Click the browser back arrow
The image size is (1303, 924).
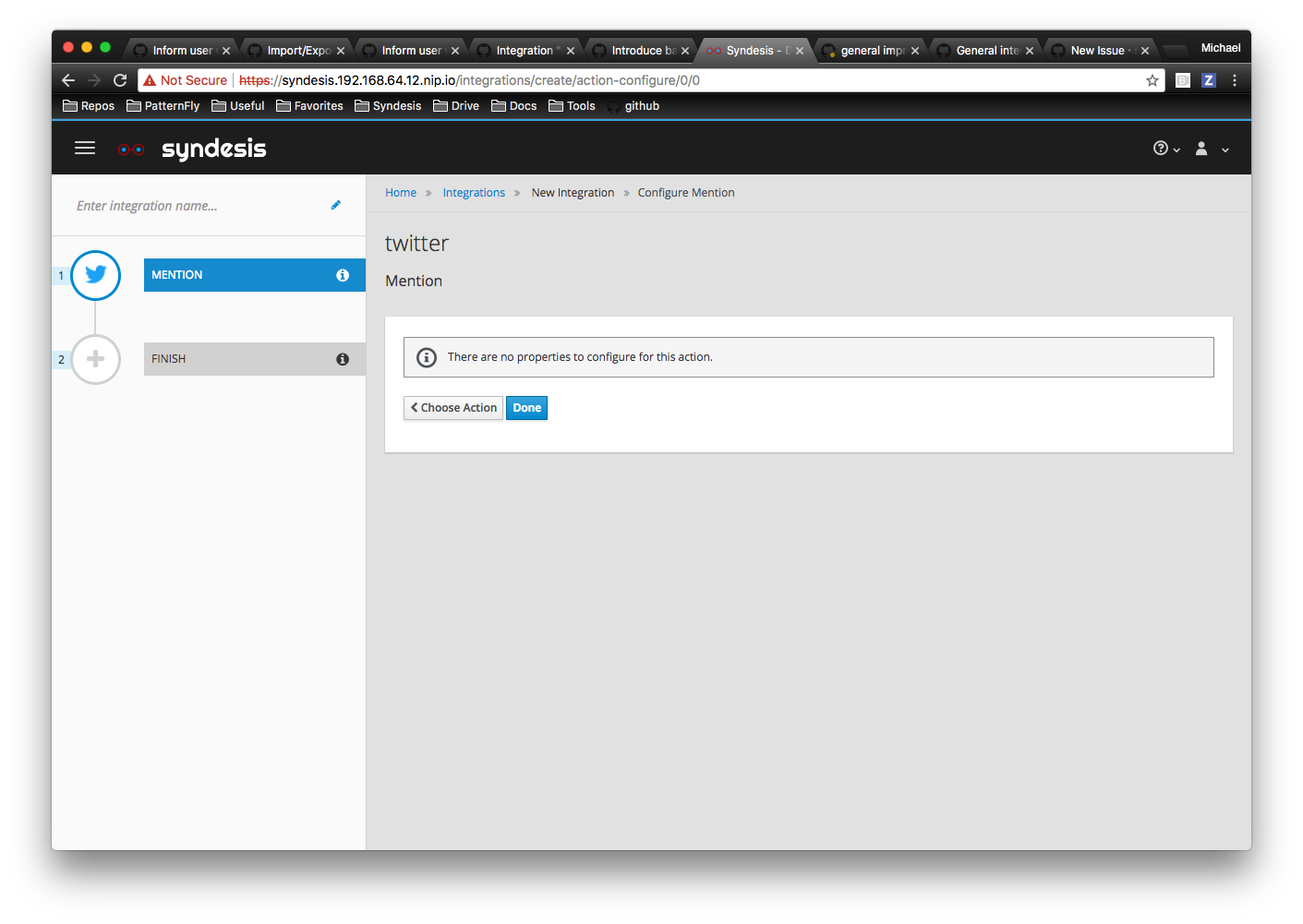coord(68,80)
